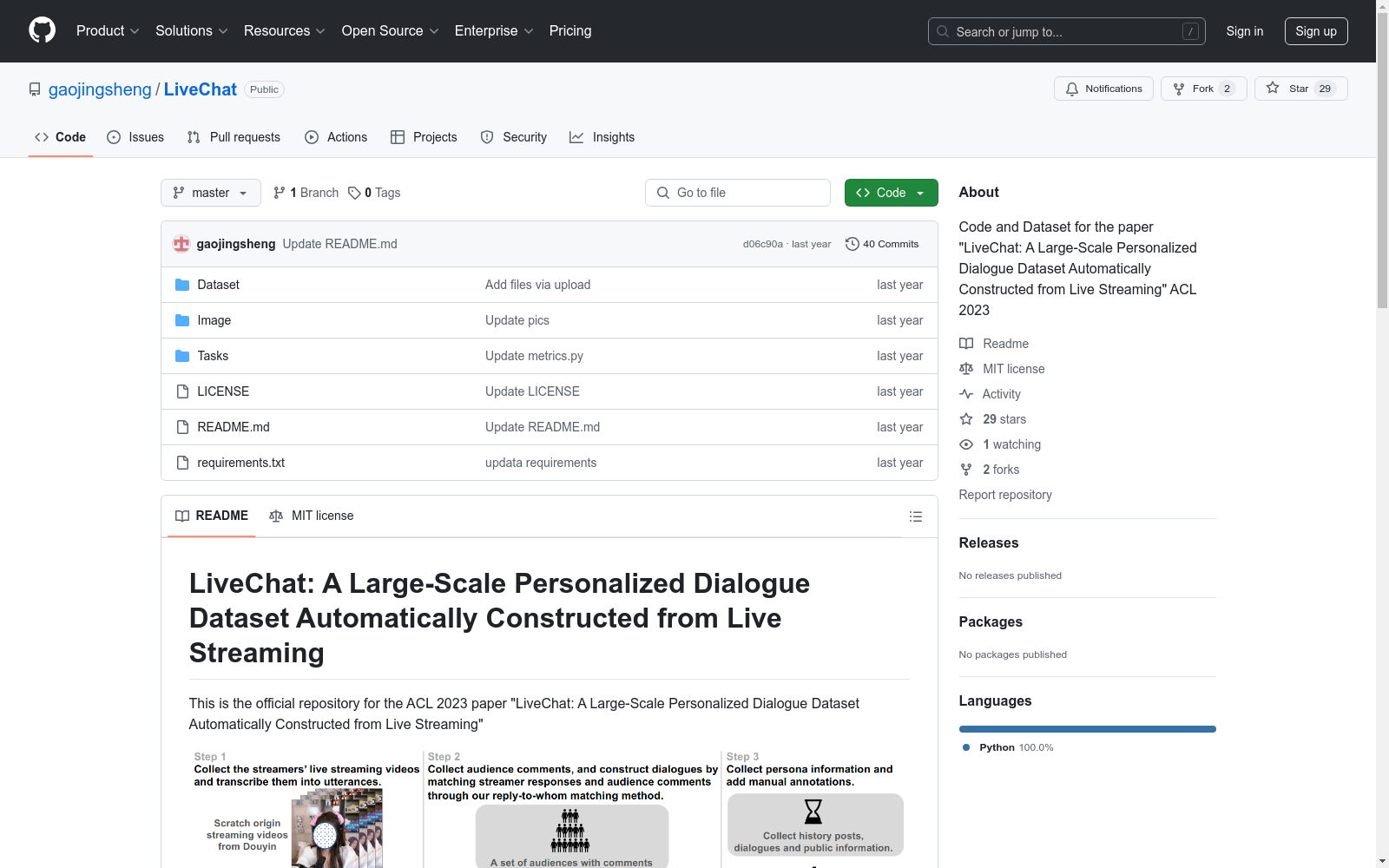Image resolution: width=1389 pixels, height=868 pixels.
Task: Click the Image folder icon
Action: pyautogui.click(x=182, y=320)
